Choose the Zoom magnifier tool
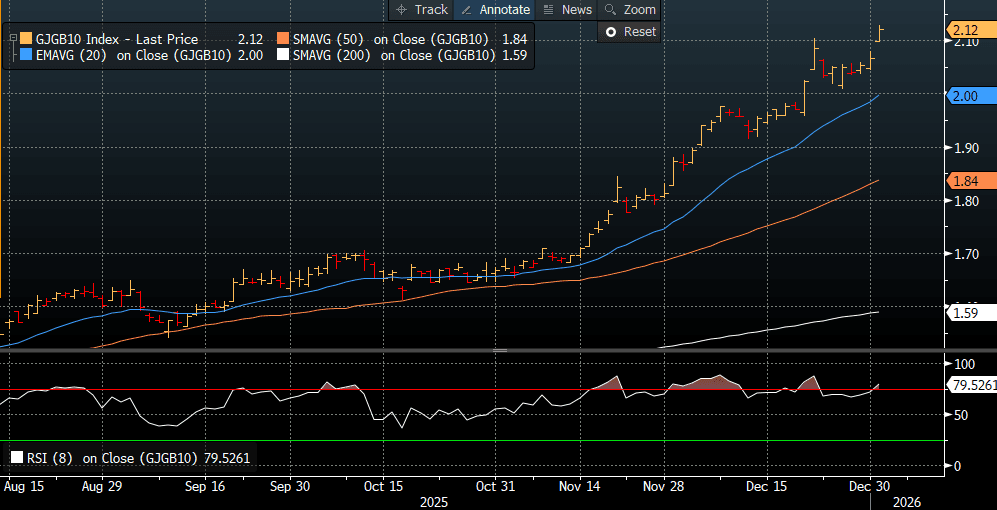The width and height of the screenshot is (997, 510). [x=629, y=9]
